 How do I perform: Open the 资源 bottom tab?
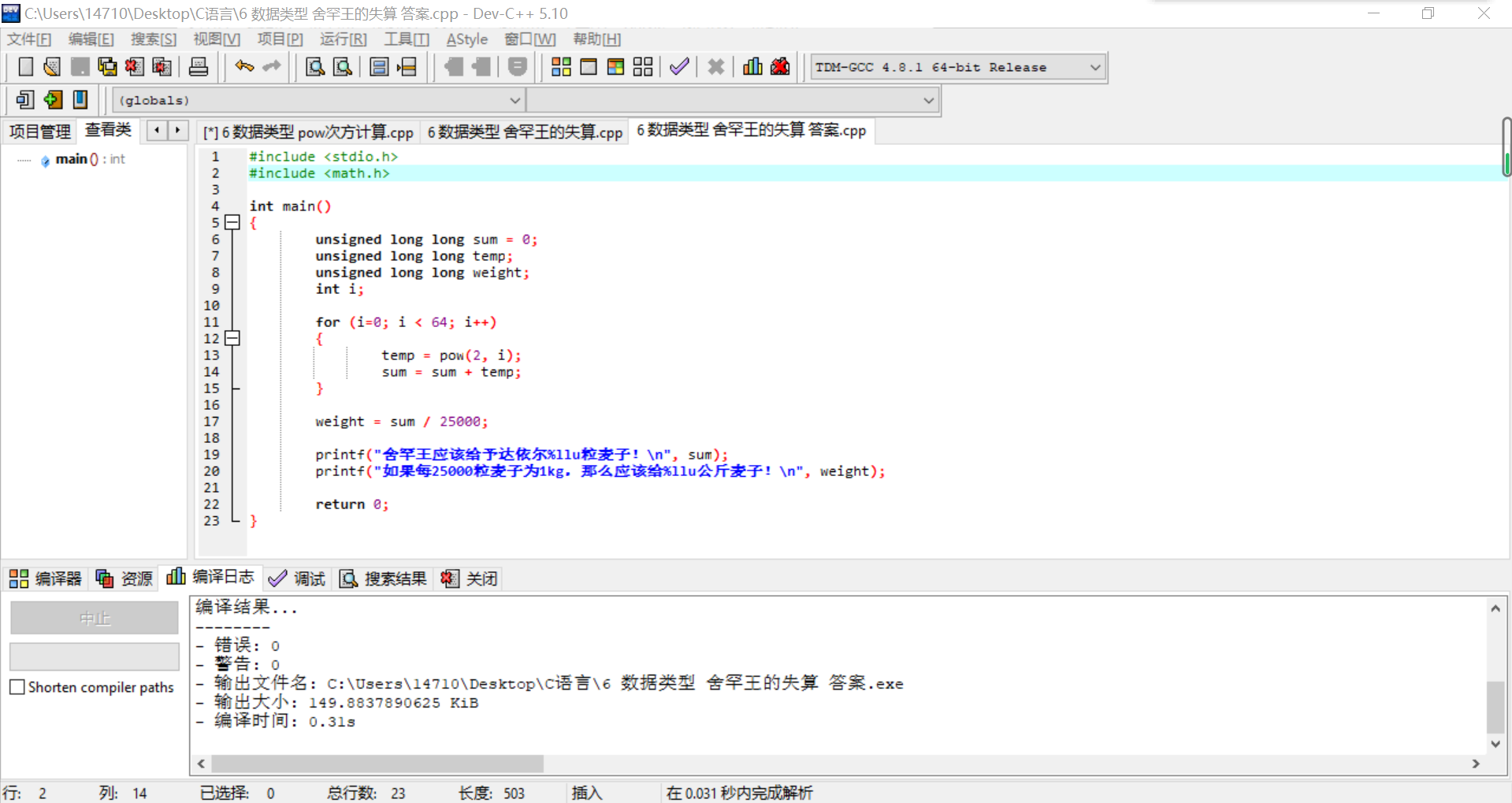point(124,579)
